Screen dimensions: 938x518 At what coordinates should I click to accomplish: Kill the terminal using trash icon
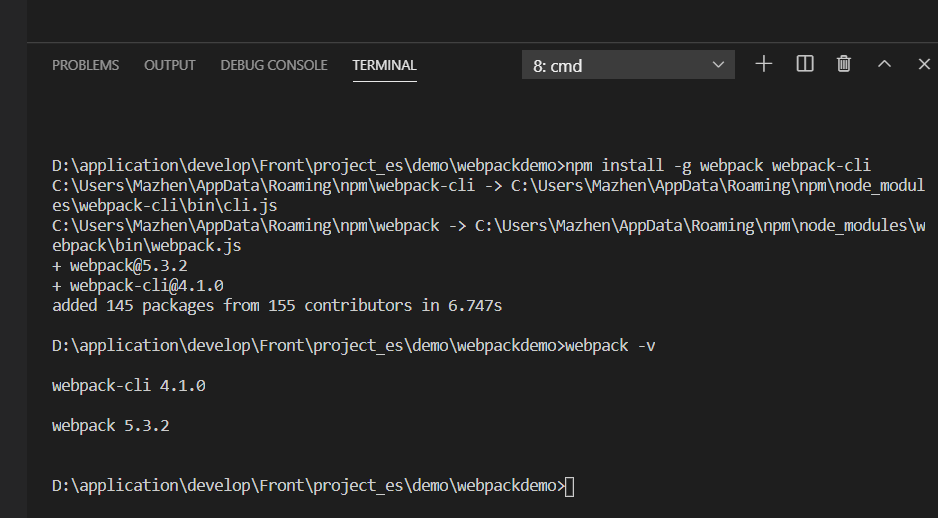point(843,64)
